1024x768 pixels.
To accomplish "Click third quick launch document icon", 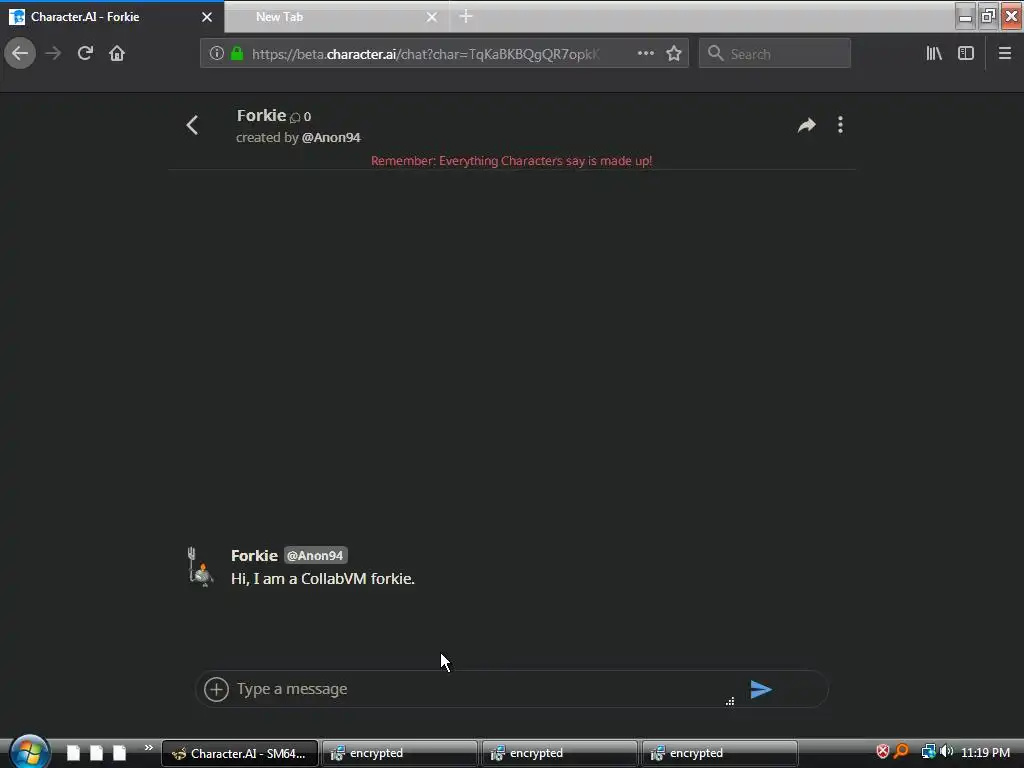I will click(x=119, y=753).
